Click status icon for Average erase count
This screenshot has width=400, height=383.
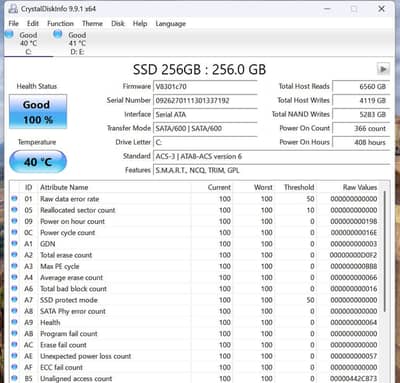point(14,277)
